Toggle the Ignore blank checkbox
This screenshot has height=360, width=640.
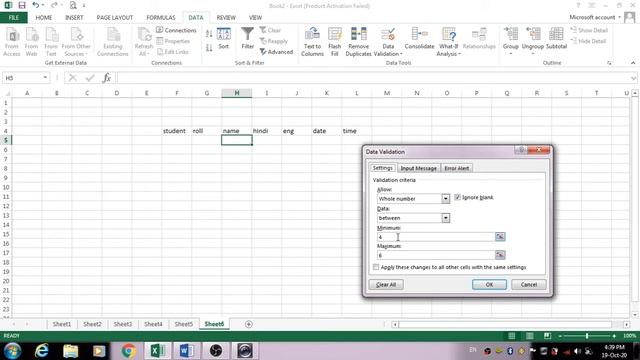tap(458, 197)
